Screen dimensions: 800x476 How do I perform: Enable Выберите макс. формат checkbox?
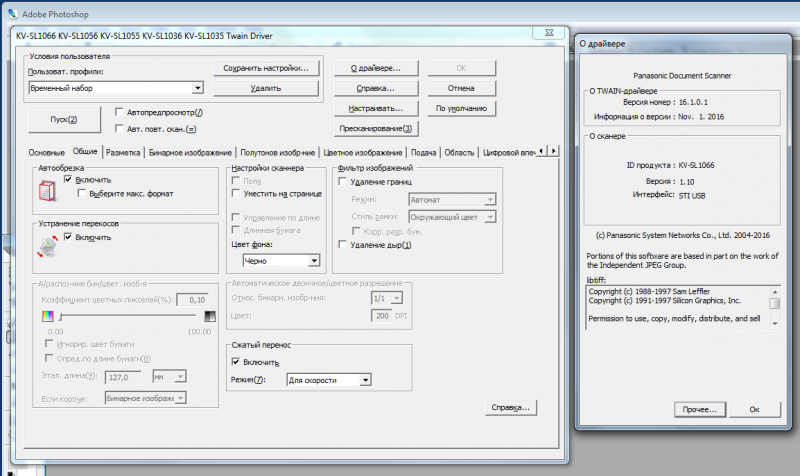[x=82, y=193]
